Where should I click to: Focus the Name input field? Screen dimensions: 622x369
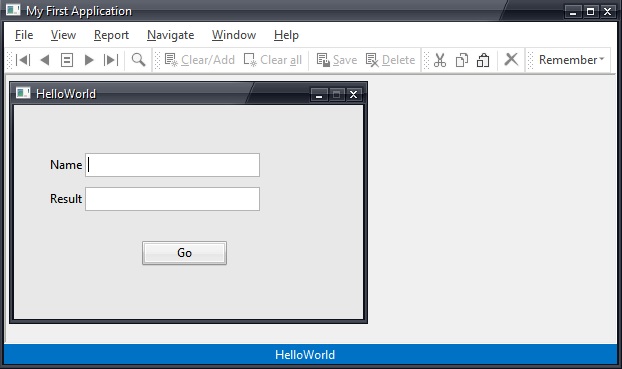point(173,165)
